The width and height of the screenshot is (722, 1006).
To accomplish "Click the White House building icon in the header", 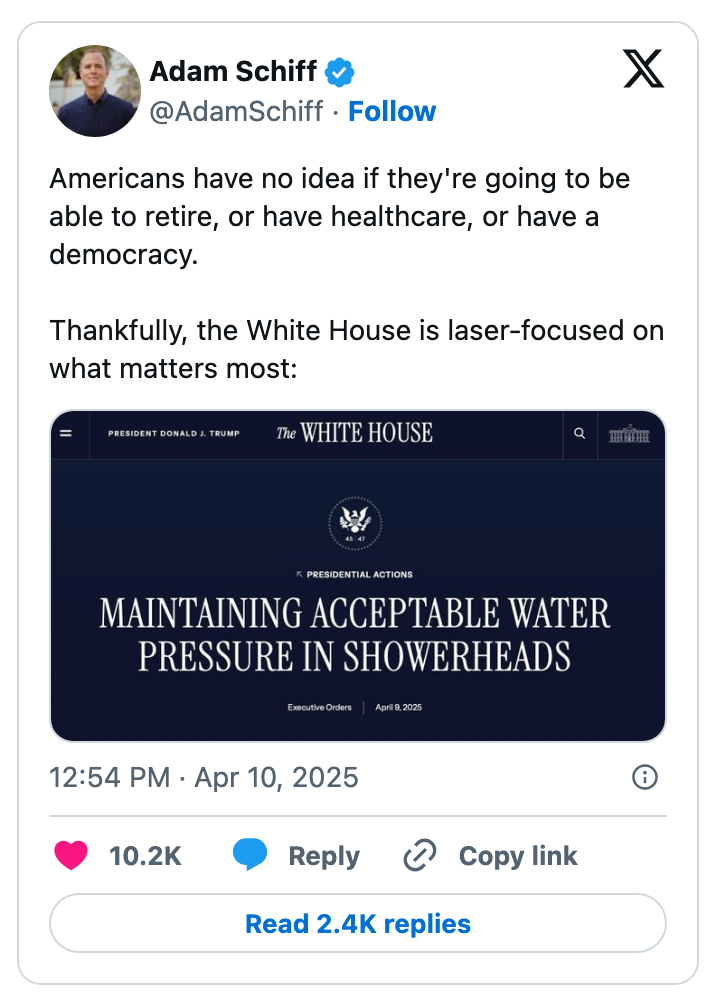I will [x=630, y=435].
